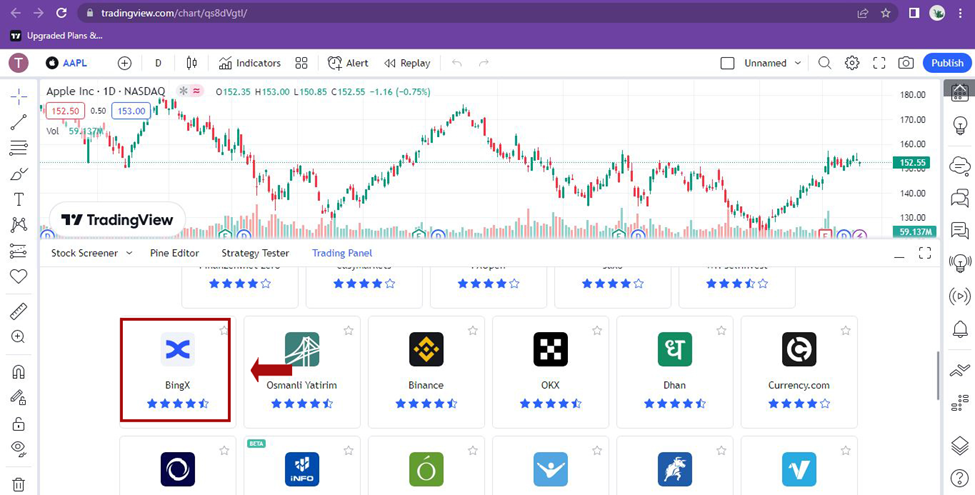Switch to the Pine Editor tab
The height and width of the screenshot is (495, 975).
(174, 253)
